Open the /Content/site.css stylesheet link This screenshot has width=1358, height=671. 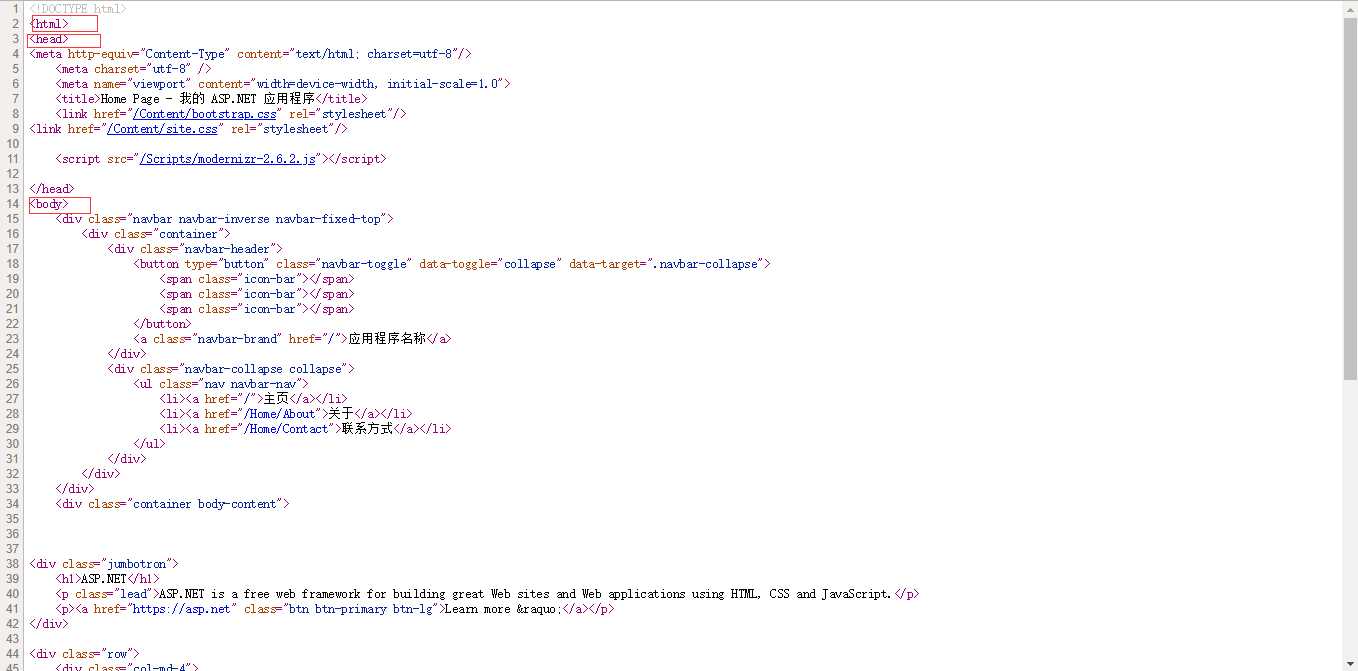163,129
